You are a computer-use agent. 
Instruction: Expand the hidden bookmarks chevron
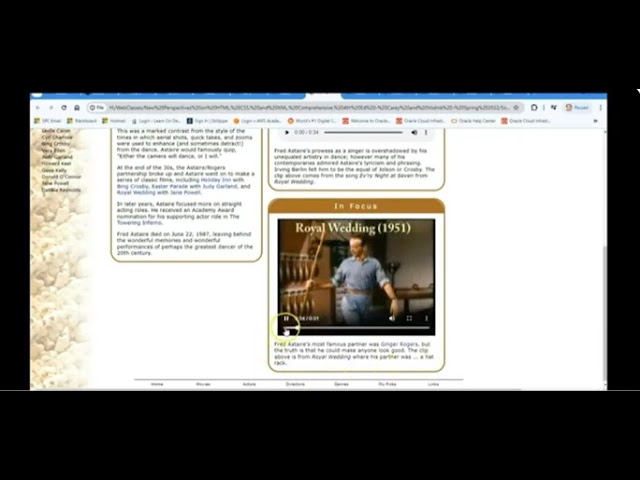pos(596,121)
